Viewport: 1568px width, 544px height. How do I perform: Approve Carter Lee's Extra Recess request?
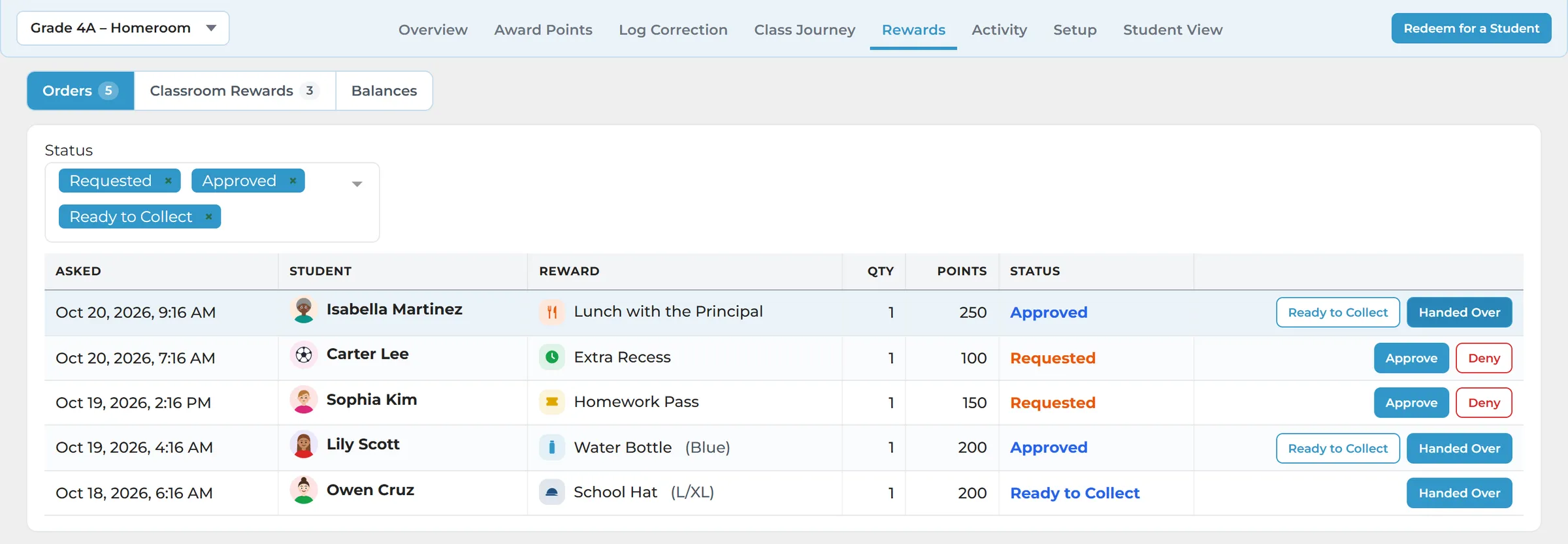point(1411,358)
